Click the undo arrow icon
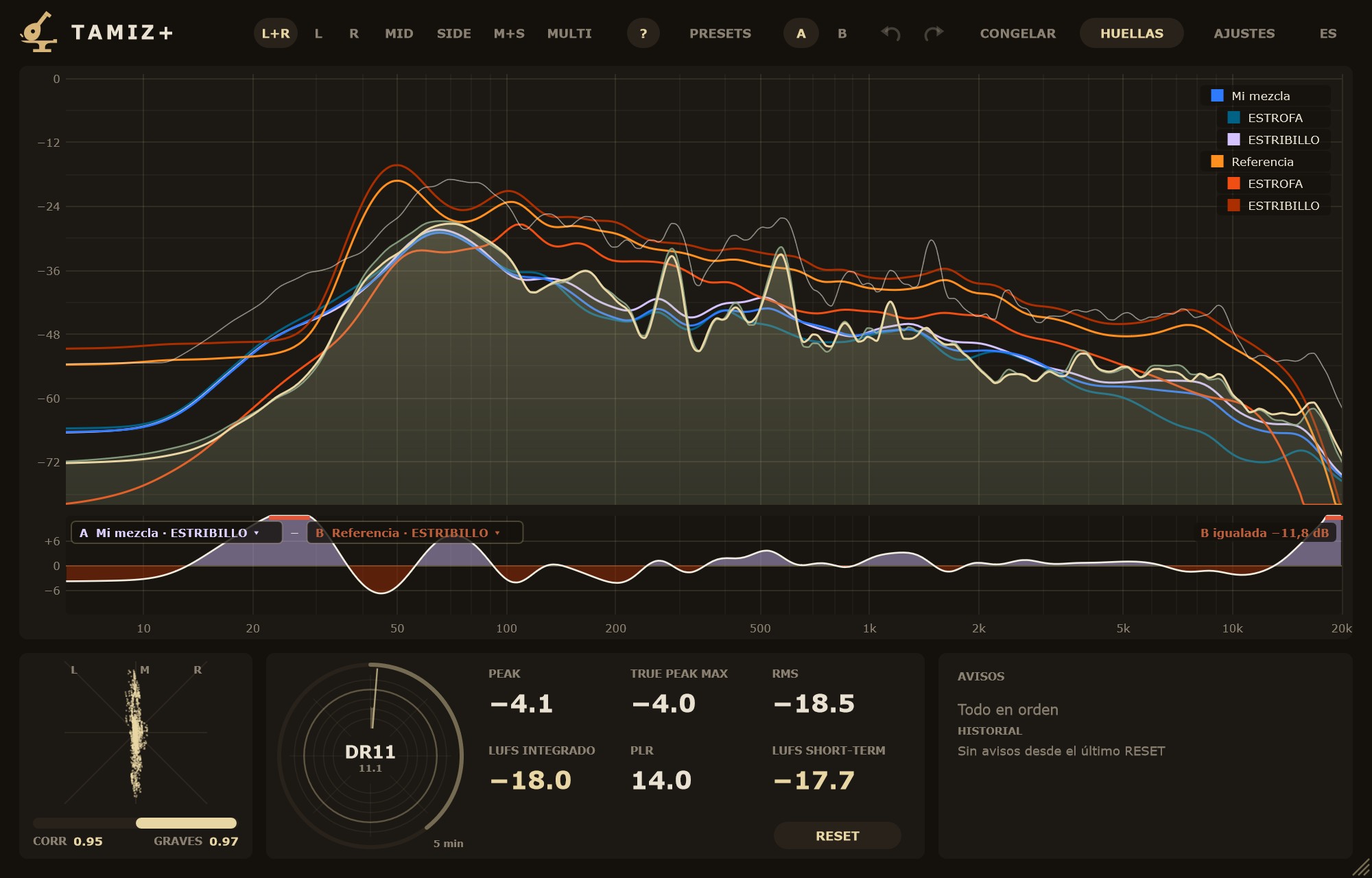The height and width of the screenshot is (878, 1372). 890,33
